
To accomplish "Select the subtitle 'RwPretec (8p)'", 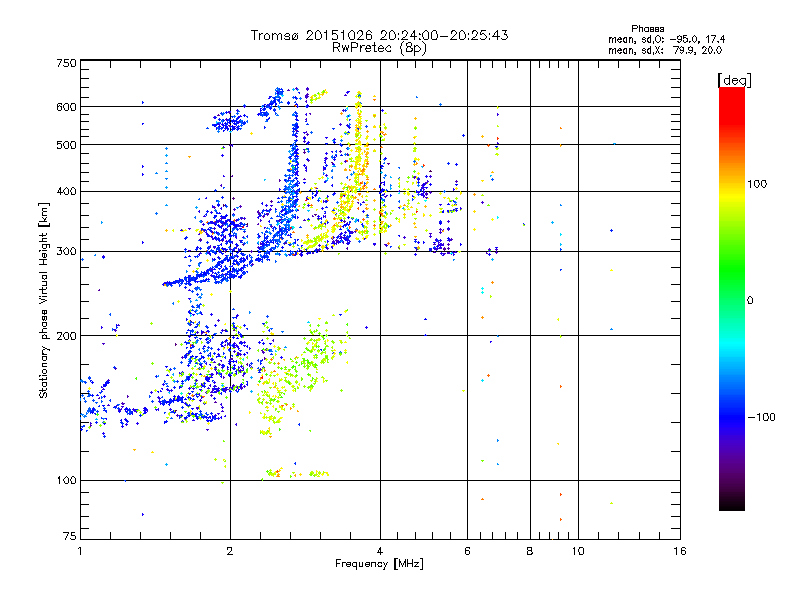I will tap(379, 48).
